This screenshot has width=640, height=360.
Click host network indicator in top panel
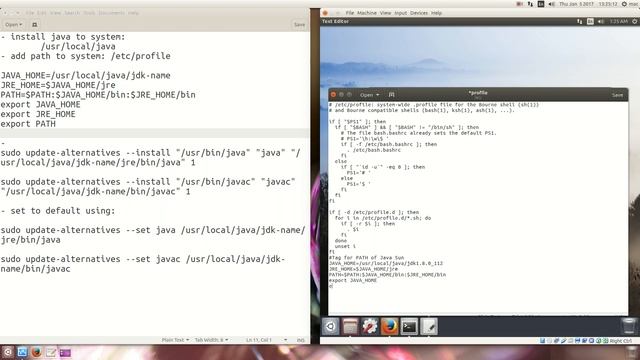(x=530, y=4)
